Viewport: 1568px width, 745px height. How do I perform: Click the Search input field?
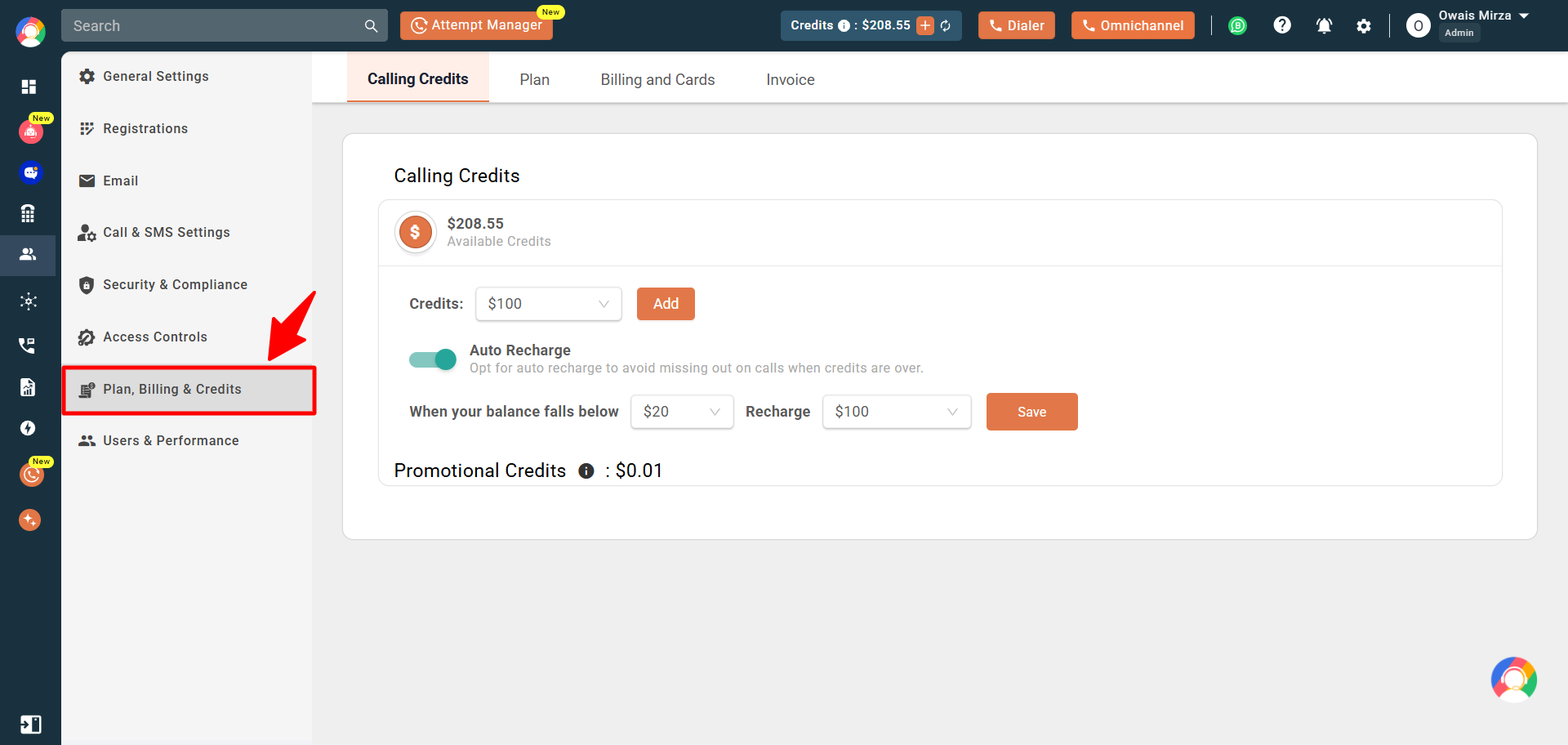pos(224,25)
